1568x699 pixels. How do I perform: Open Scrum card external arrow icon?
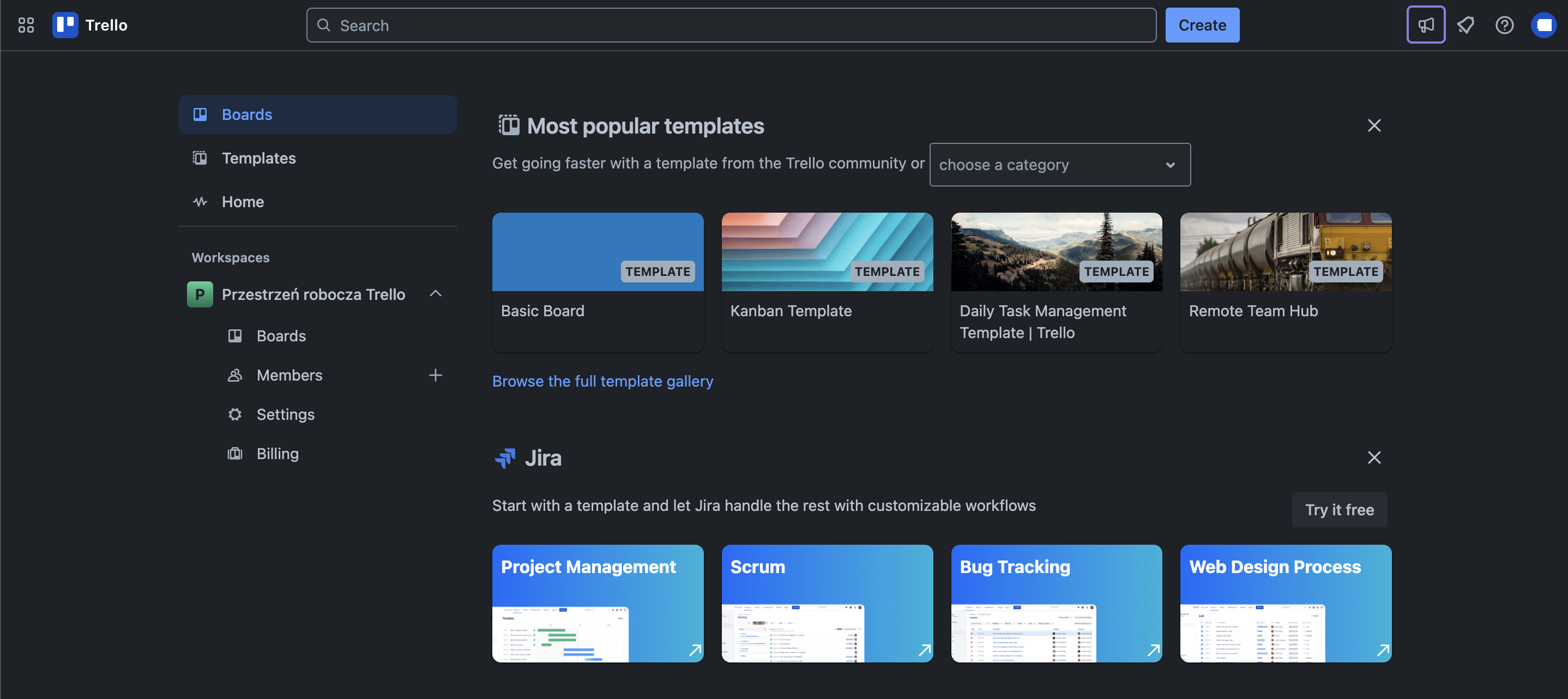(x=924, y=650)
